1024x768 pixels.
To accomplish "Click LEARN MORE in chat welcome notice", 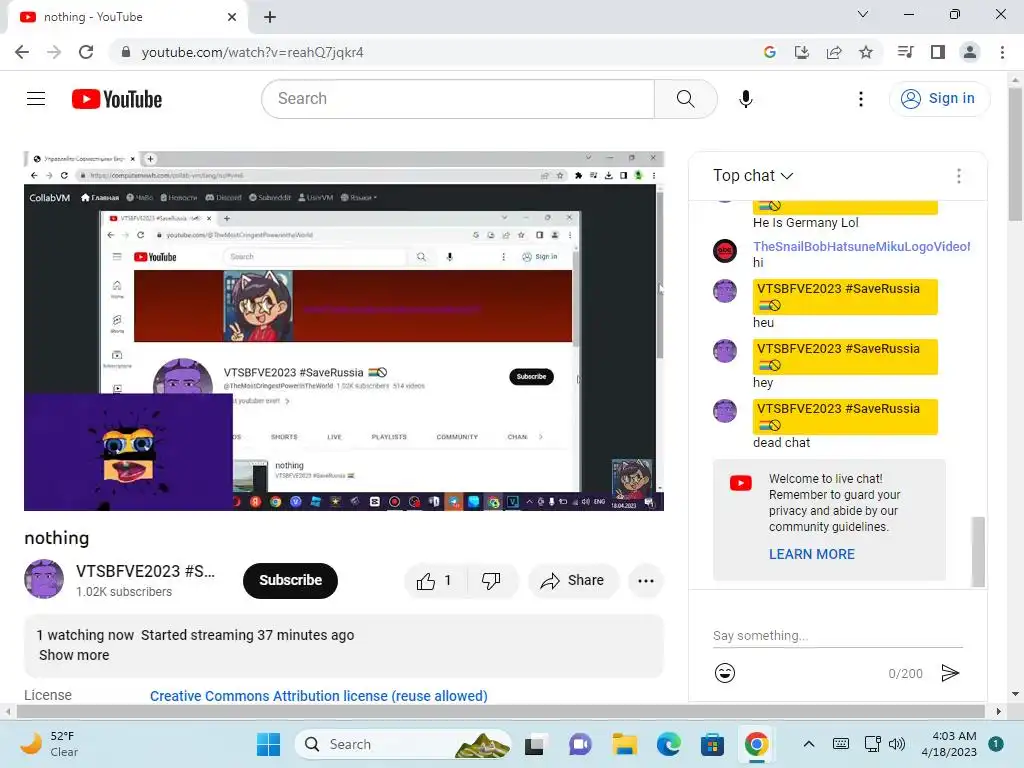I will coord(812,554).
